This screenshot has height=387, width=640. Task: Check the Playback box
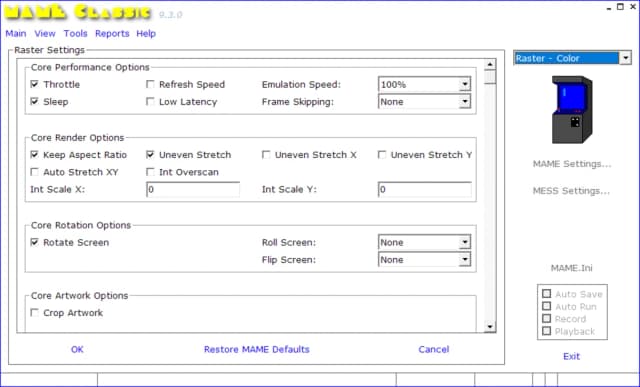pos(547,331)
